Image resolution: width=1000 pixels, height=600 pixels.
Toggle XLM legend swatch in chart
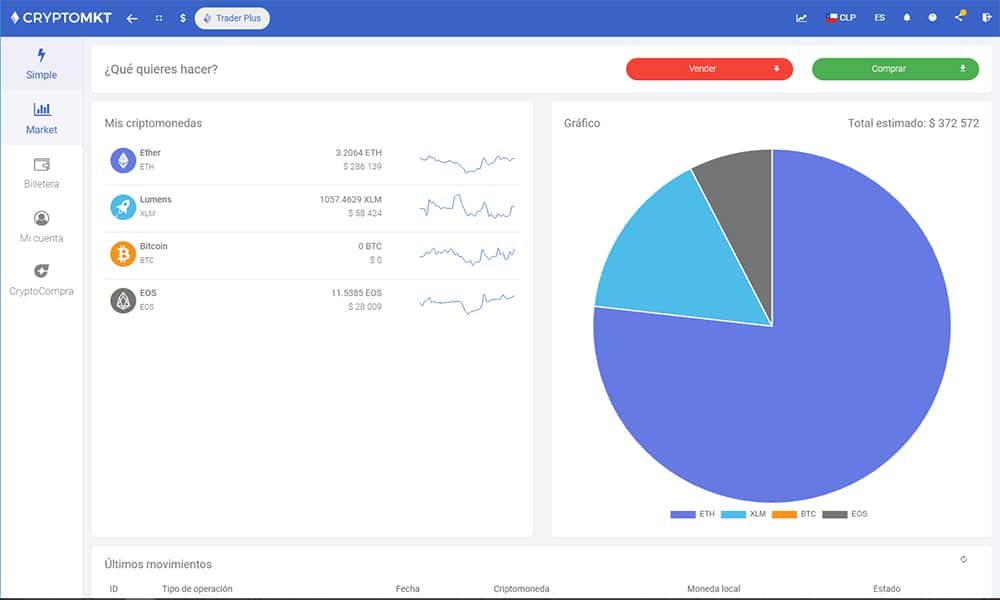(x=733, y=515)
